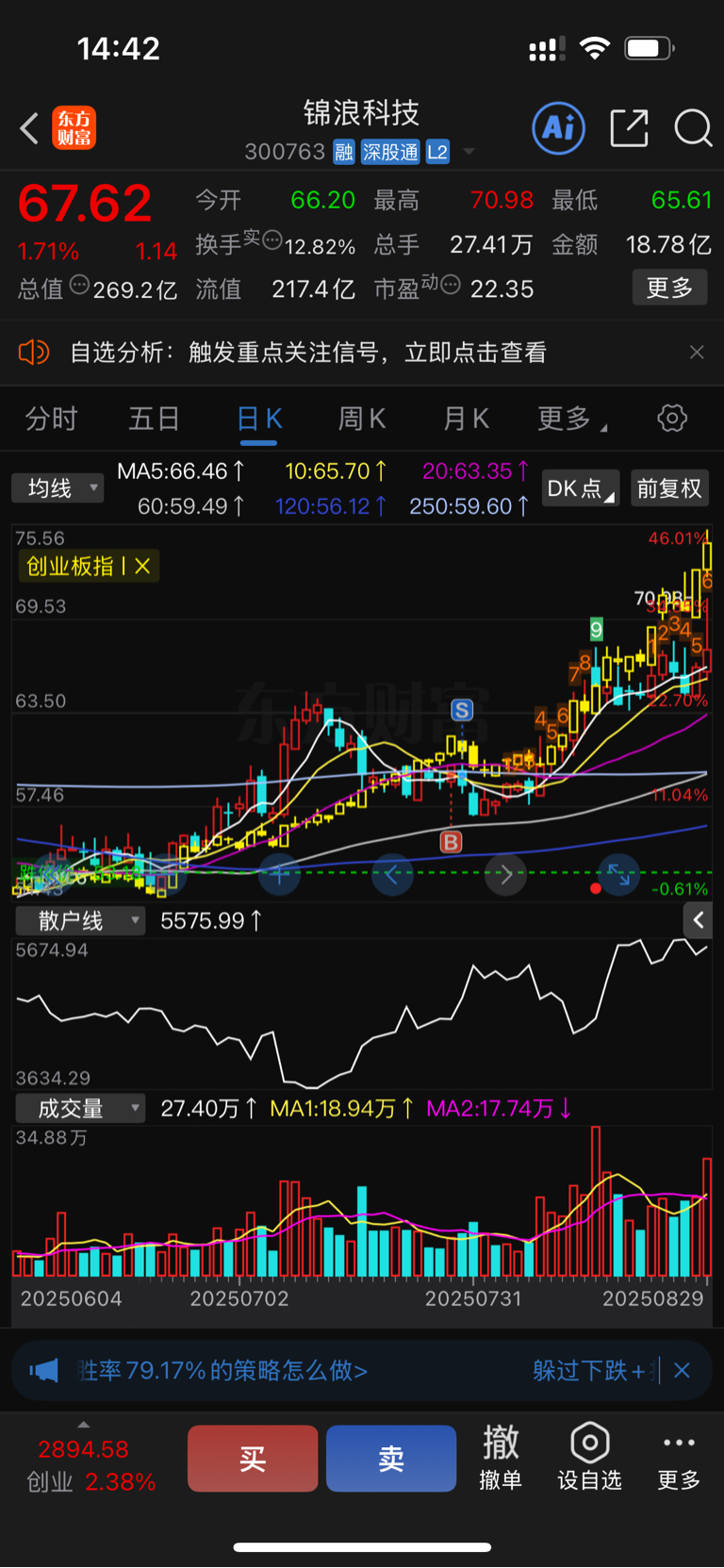Tap the B buy signal marker
Viewport: 724px width, 1568px height.
pyautogui.click(x=452, y=842)
